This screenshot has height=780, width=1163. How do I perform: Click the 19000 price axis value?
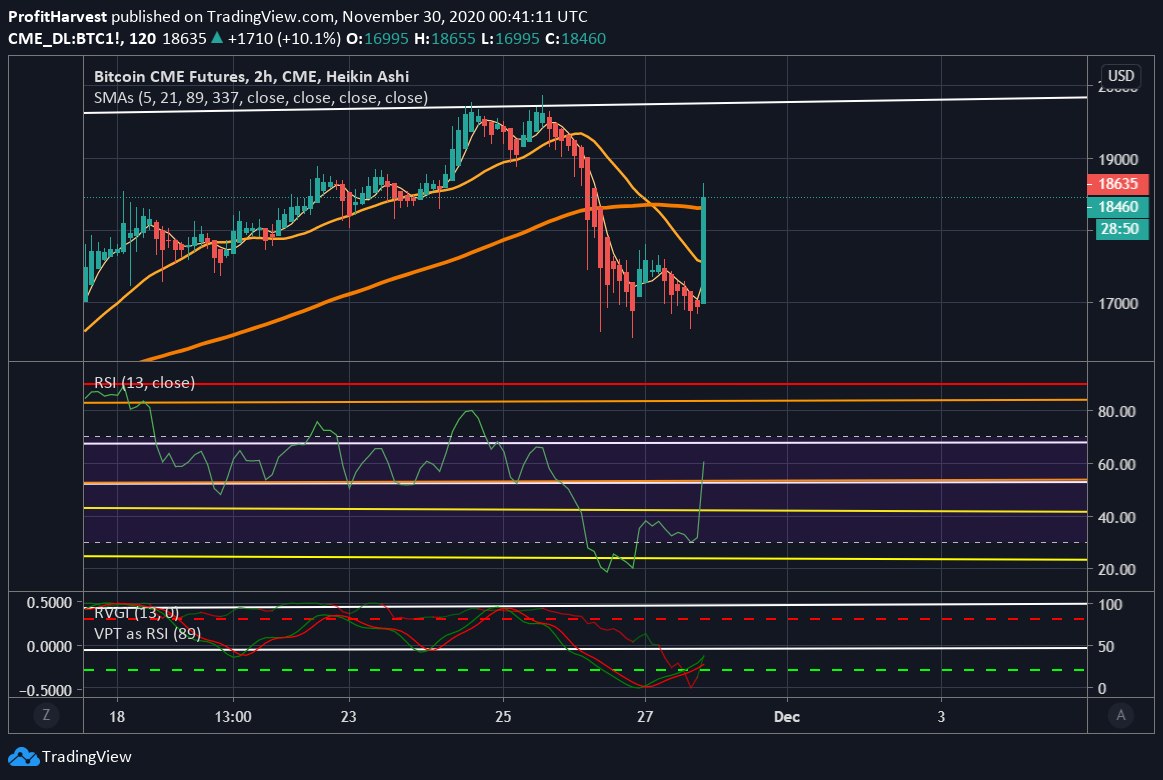[1118, 159]
